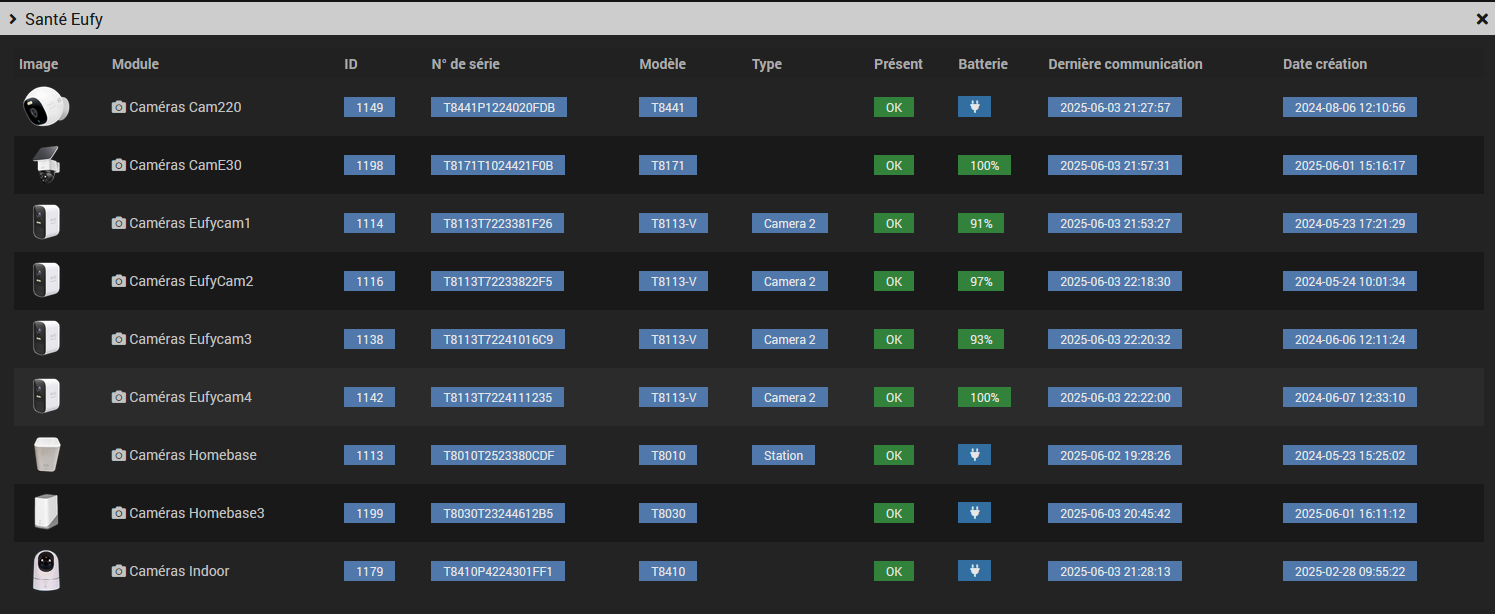Click the power plug icon for Indoor camera
This screenshot has width=1495, height=614.
point(974,571)
